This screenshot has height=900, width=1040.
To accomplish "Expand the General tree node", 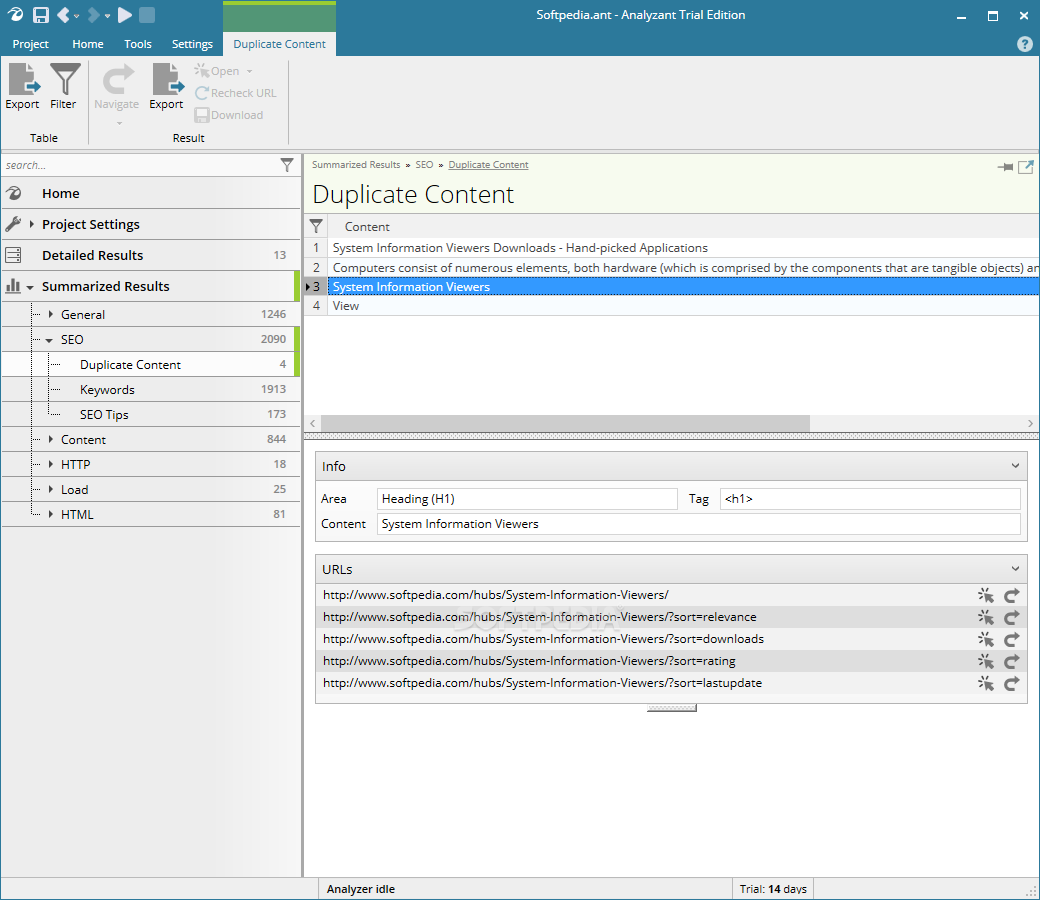I will (x=50, y=314).
